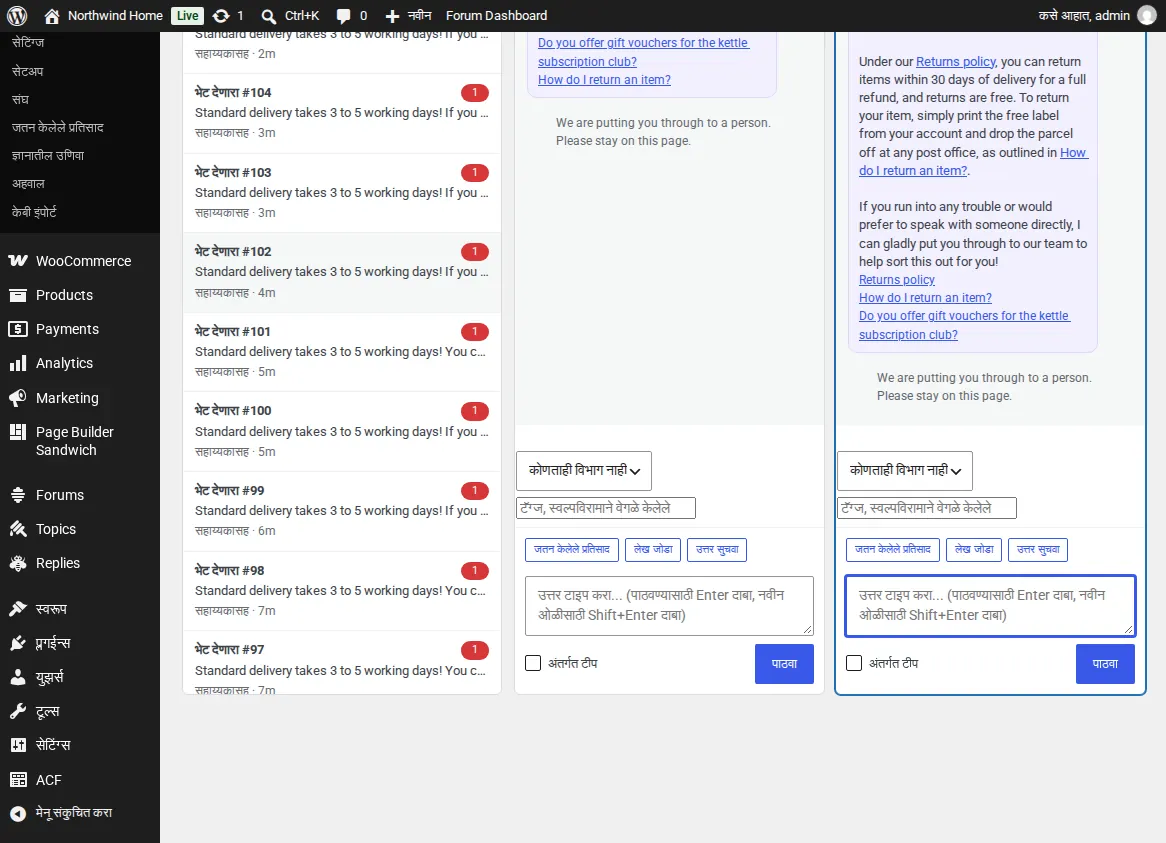Open conversation भेट देणारा #104
Image resolution: width=1166 pixels, height=843 pixels.
coord(342,112)
